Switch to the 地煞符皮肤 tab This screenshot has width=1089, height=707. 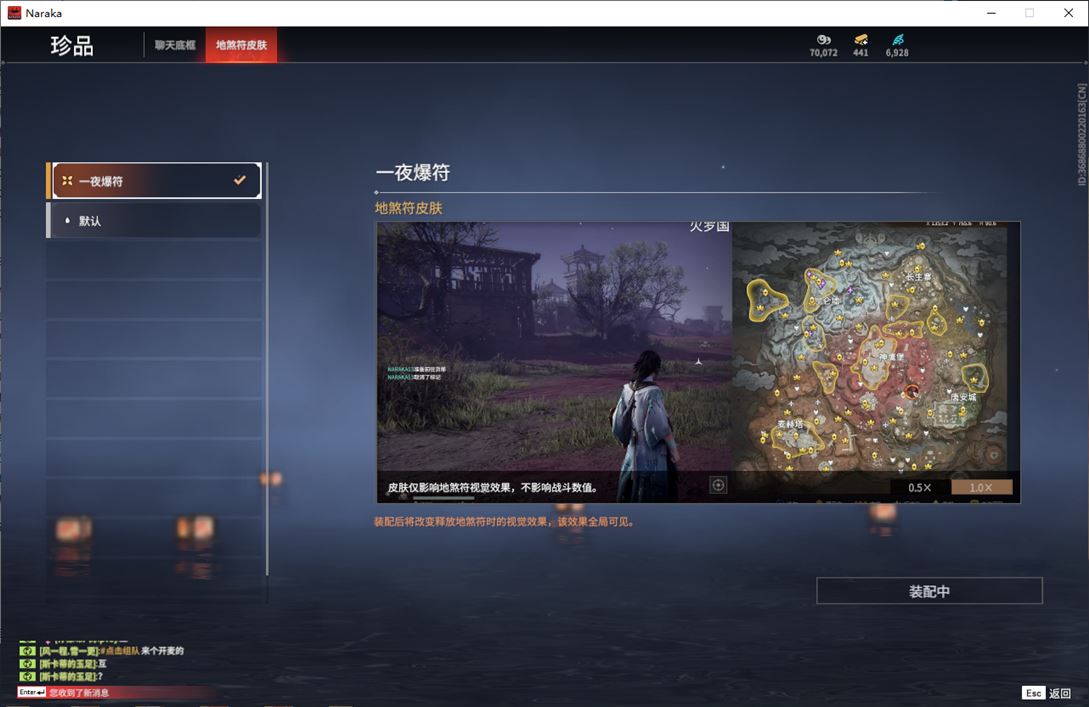pyautogui.click(x=241, y=45)
